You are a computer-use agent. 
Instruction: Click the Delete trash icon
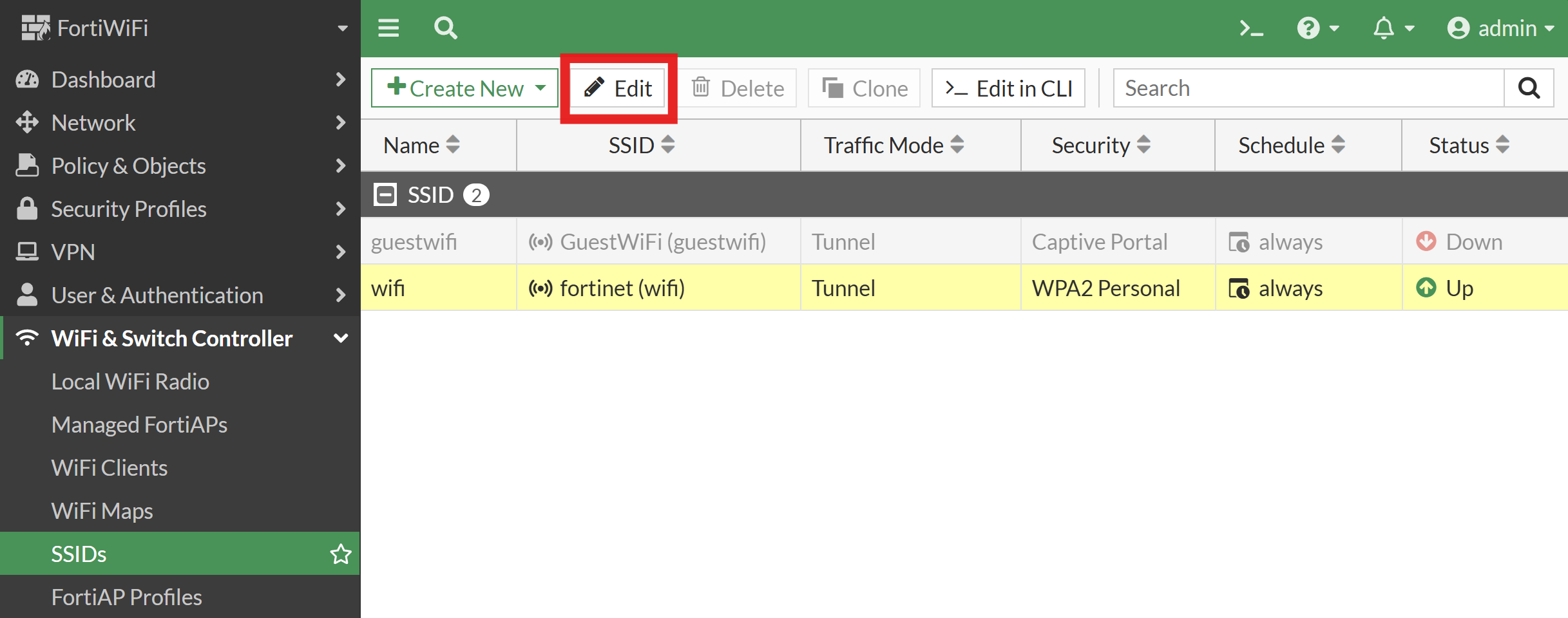click(x=701, y=88)
